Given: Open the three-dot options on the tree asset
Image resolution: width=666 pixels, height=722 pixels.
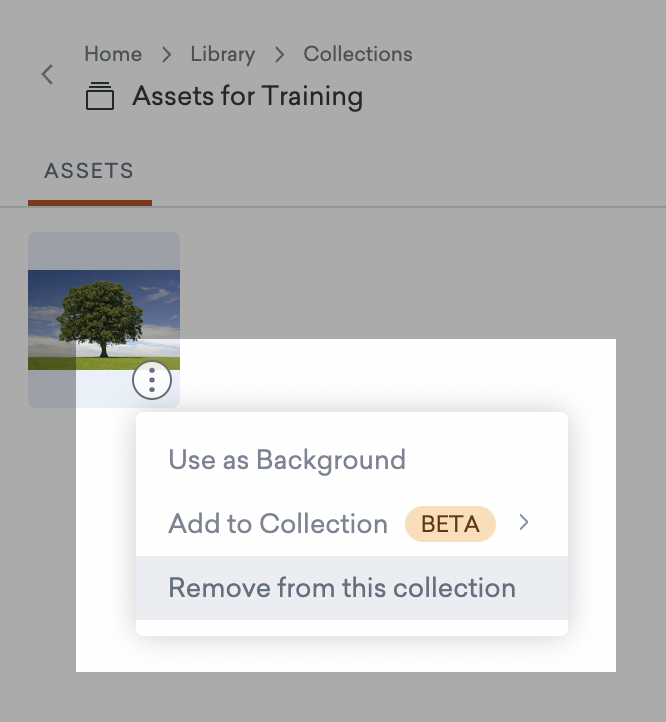Looking at the screenshot, I should click(x=152, y=380).
